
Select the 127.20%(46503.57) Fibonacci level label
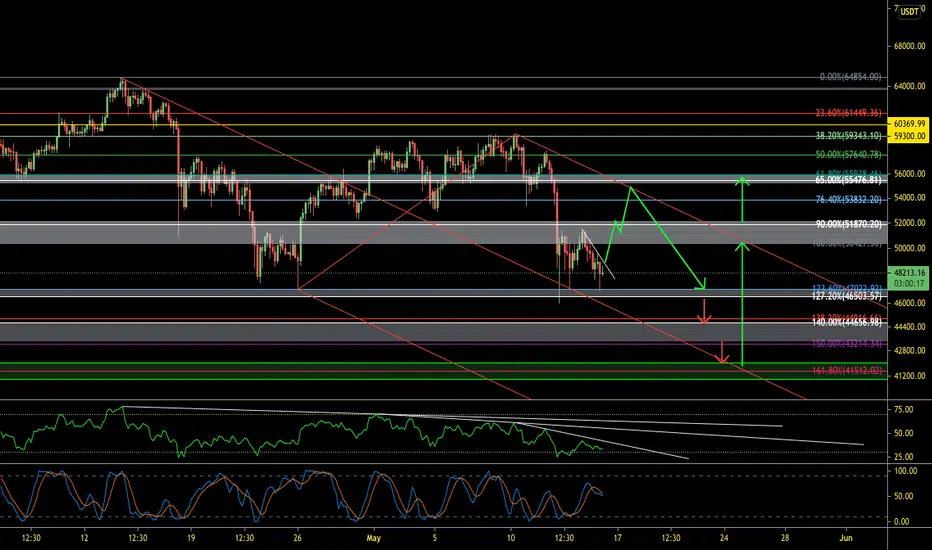coord(847,296)
